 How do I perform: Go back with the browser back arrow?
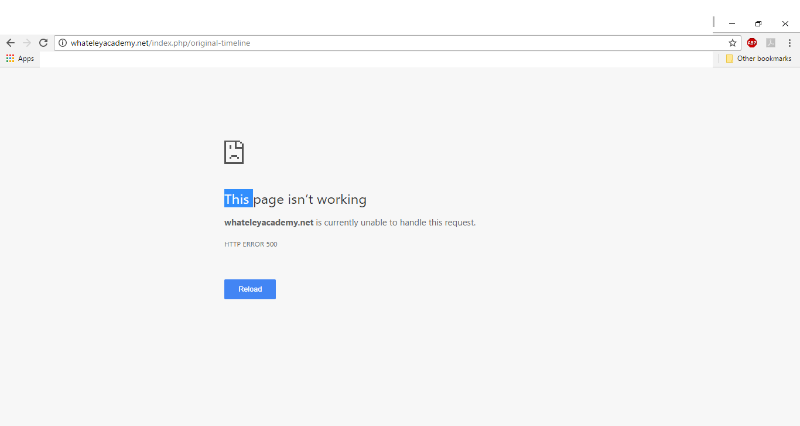click(x=10, y=43)
